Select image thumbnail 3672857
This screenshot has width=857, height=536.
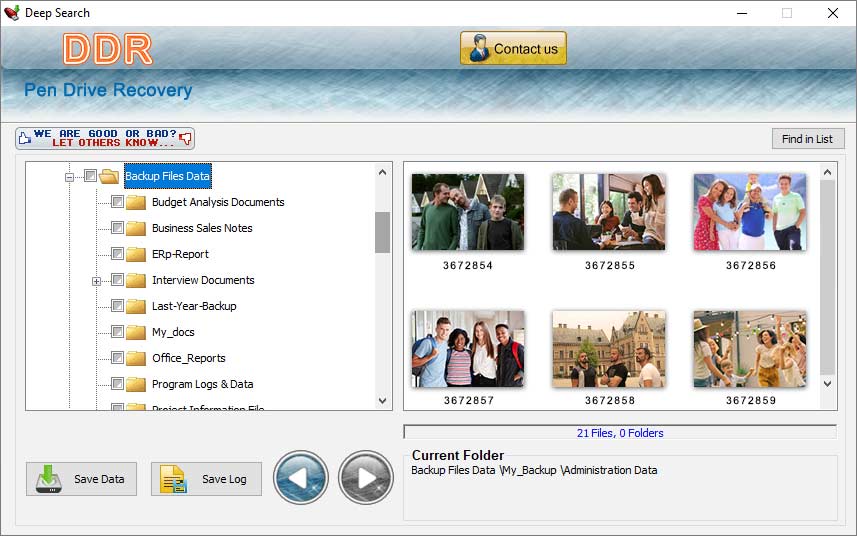click(468, 349)
